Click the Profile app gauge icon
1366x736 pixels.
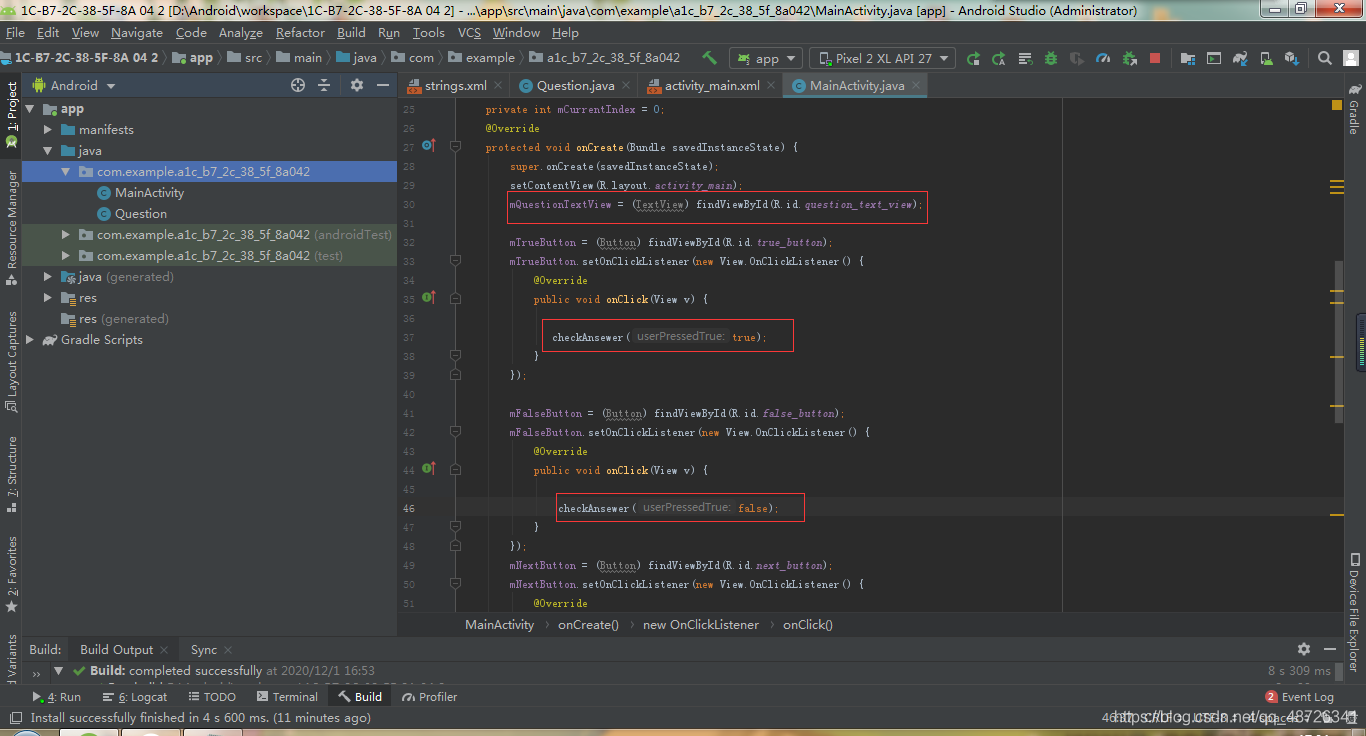[1103, 58]
